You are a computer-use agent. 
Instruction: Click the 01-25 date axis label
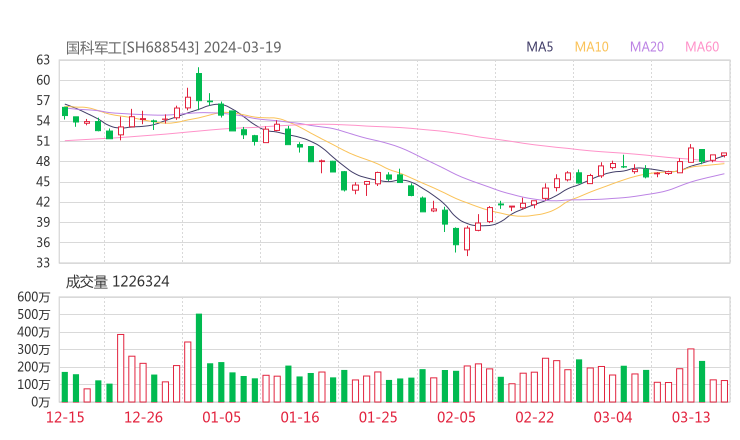[378, 417]
